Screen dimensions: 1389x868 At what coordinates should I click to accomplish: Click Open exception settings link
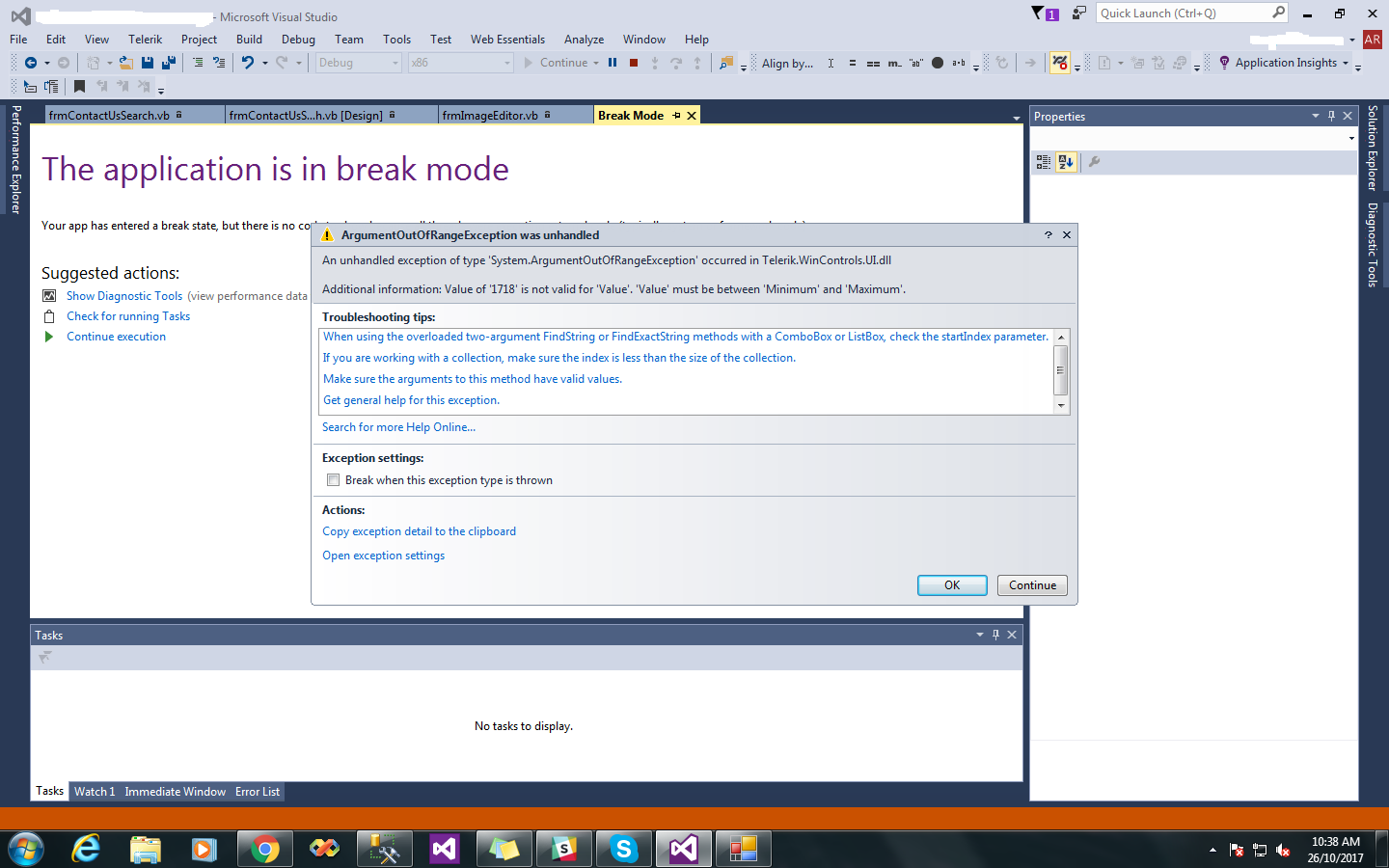click(383, 556)
